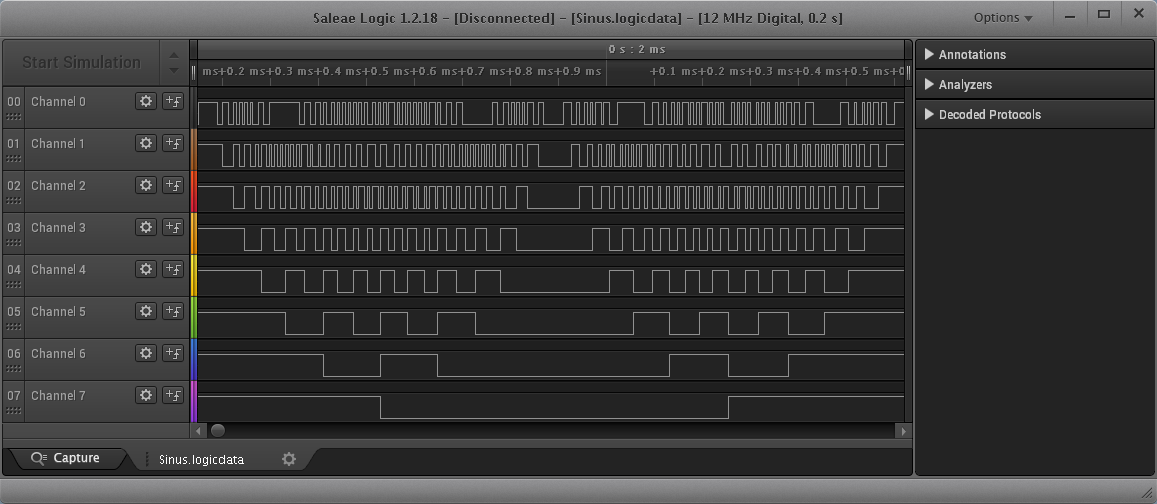1157x504 pixels.
Task: Select the Channel 5 label
Action: click(x=58, y=312)
